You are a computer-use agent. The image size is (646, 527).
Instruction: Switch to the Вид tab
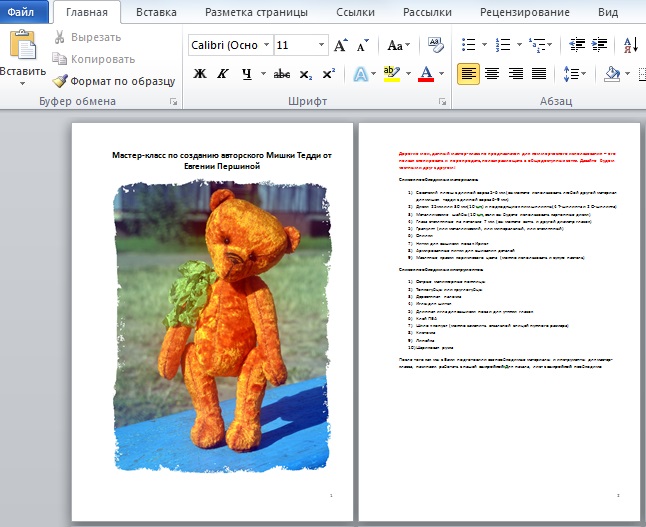coord(608,12)
